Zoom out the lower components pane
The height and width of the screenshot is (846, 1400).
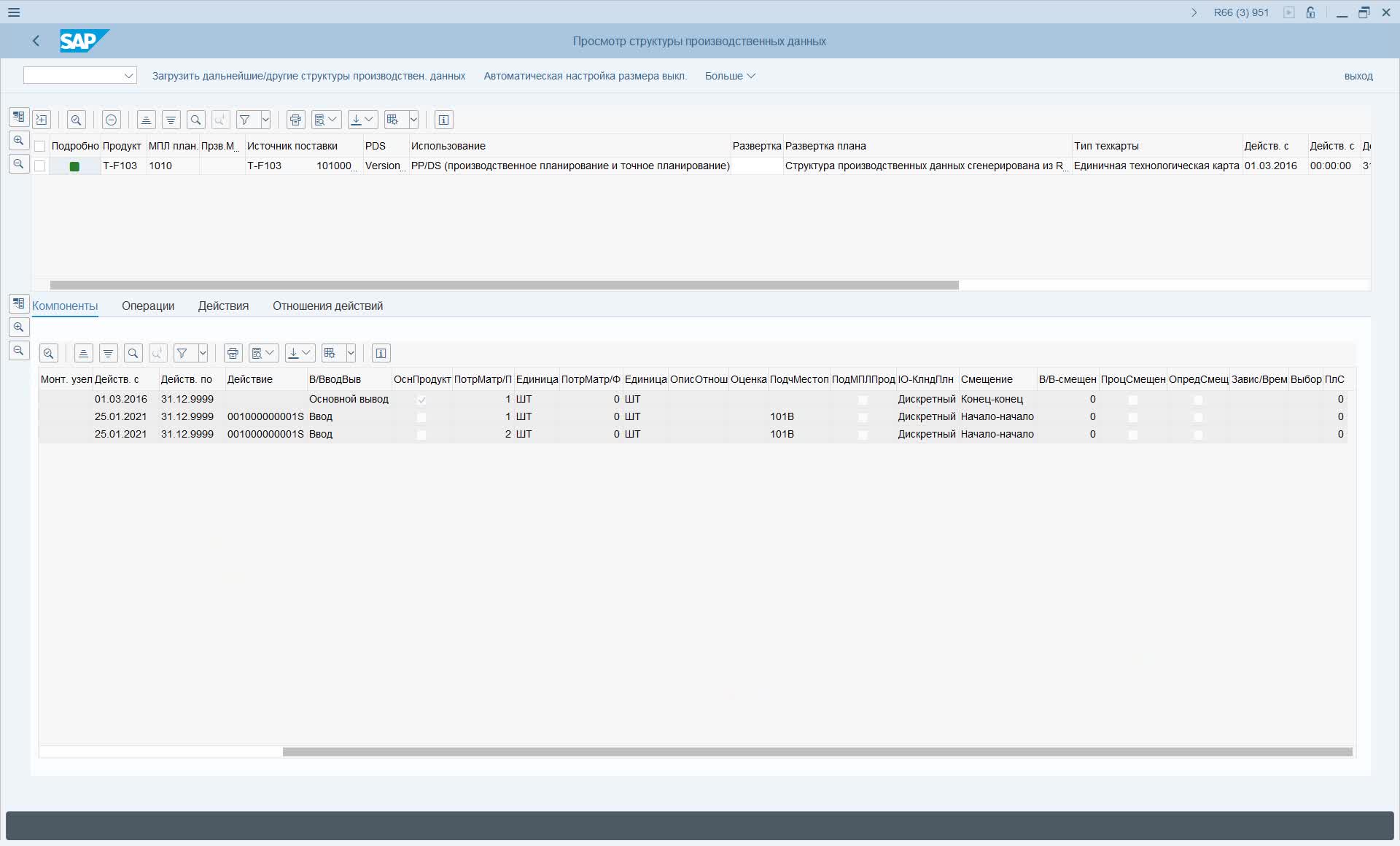click(x=19, y=350)
